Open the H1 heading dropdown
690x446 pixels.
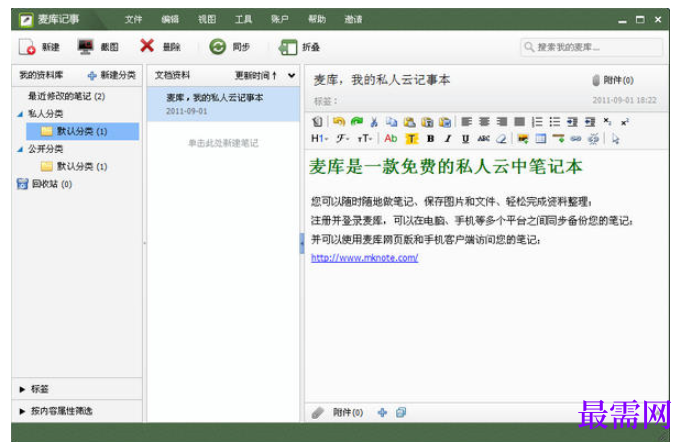(x=319, y=139)
